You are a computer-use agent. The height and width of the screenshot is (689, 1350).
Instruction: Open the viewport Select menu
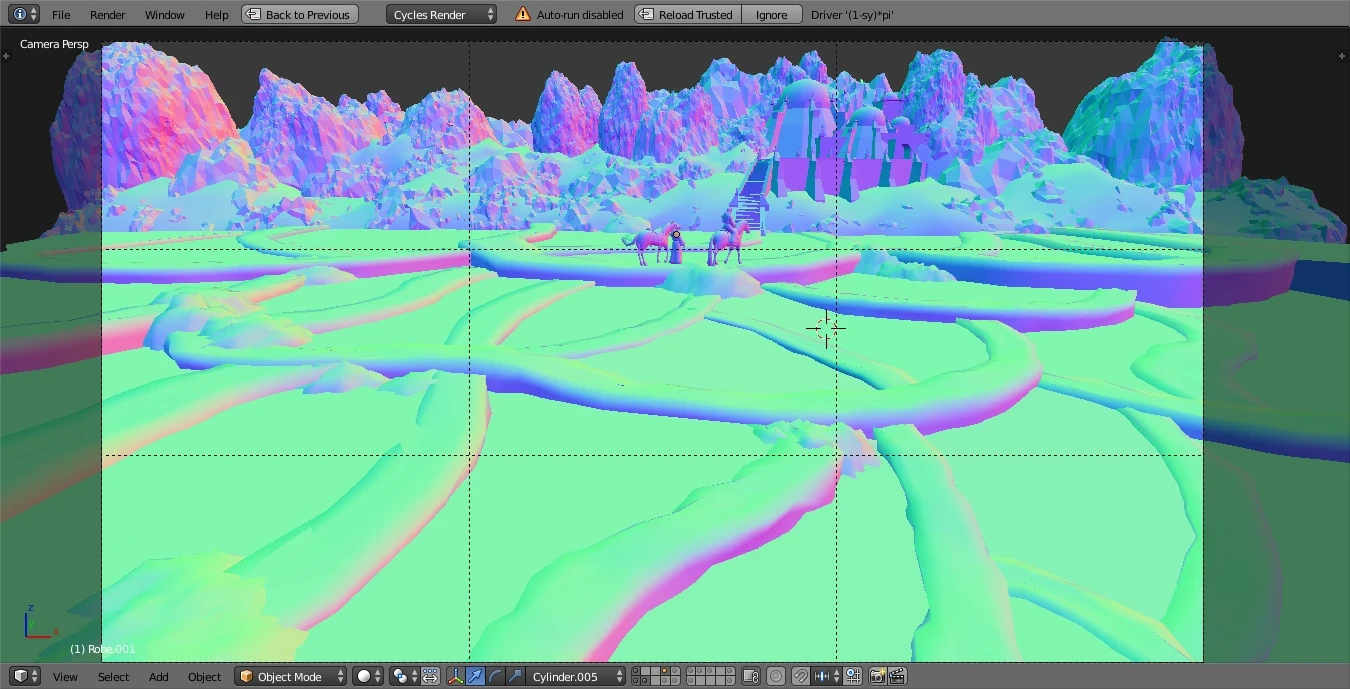coord(113,677)
